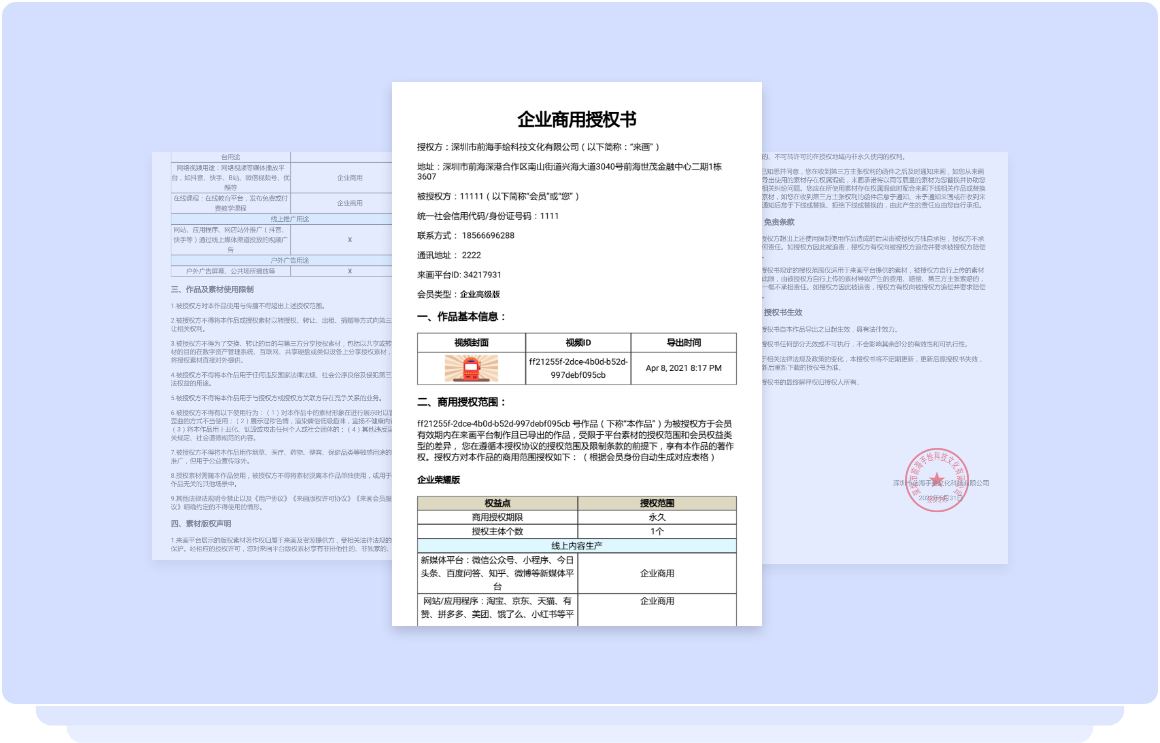This screenshot has width=1160, height=743.
Task: Click 企业商用 in the 新媒体平台 row
Action: [657, 573]
